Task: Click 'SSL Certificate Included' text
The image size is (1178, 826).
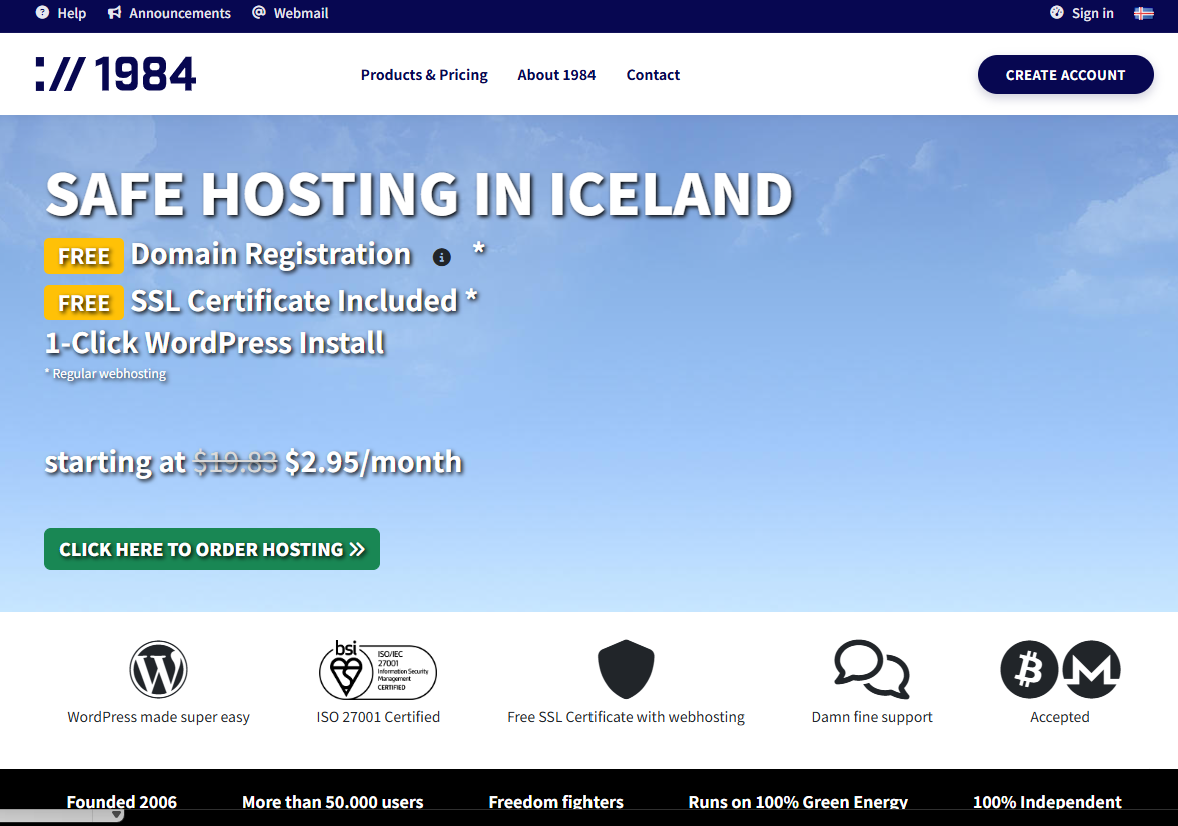Action: [x=294, y=301]
